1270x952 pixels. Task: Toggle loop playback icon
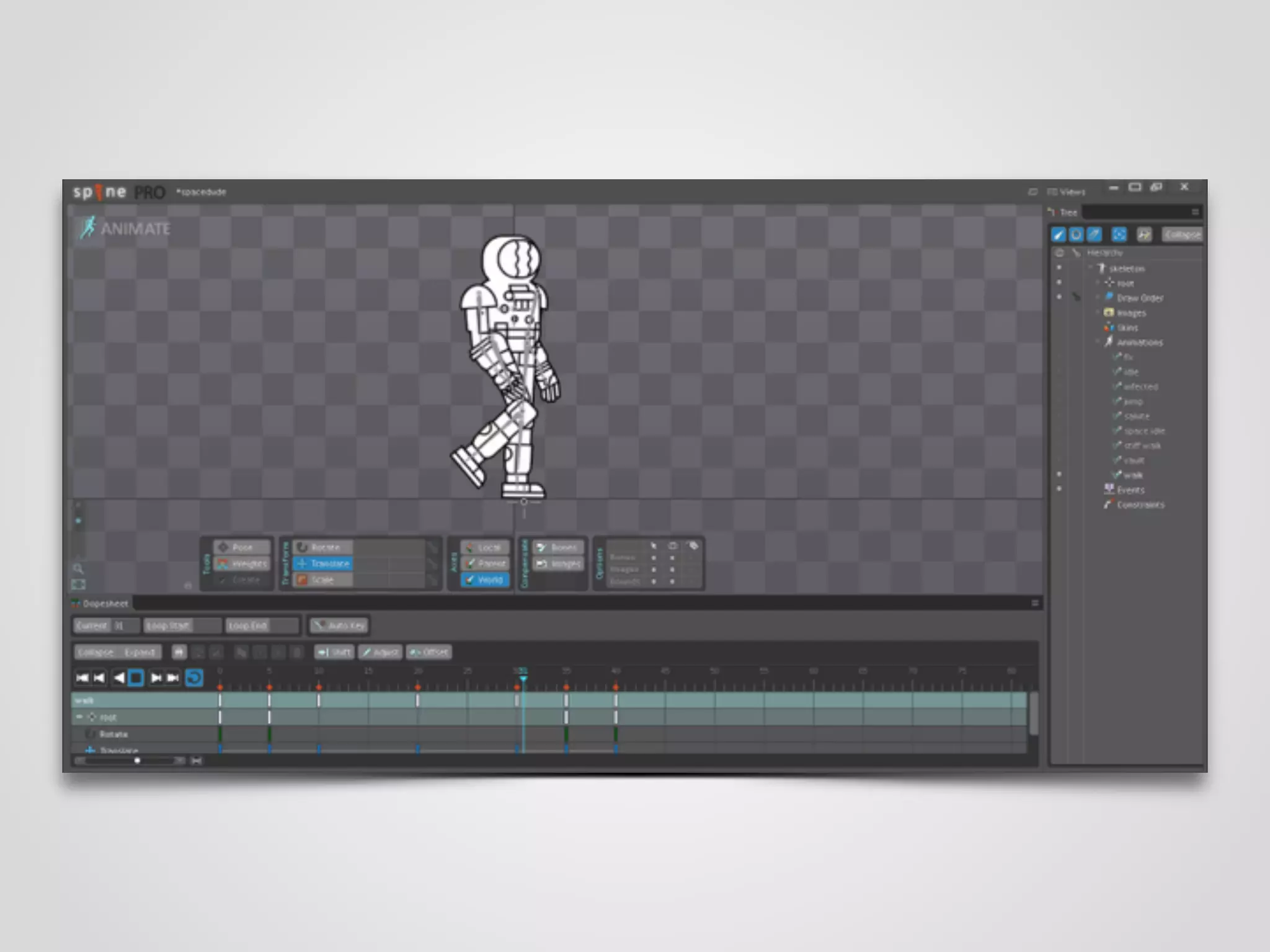[x=194, y=677]
